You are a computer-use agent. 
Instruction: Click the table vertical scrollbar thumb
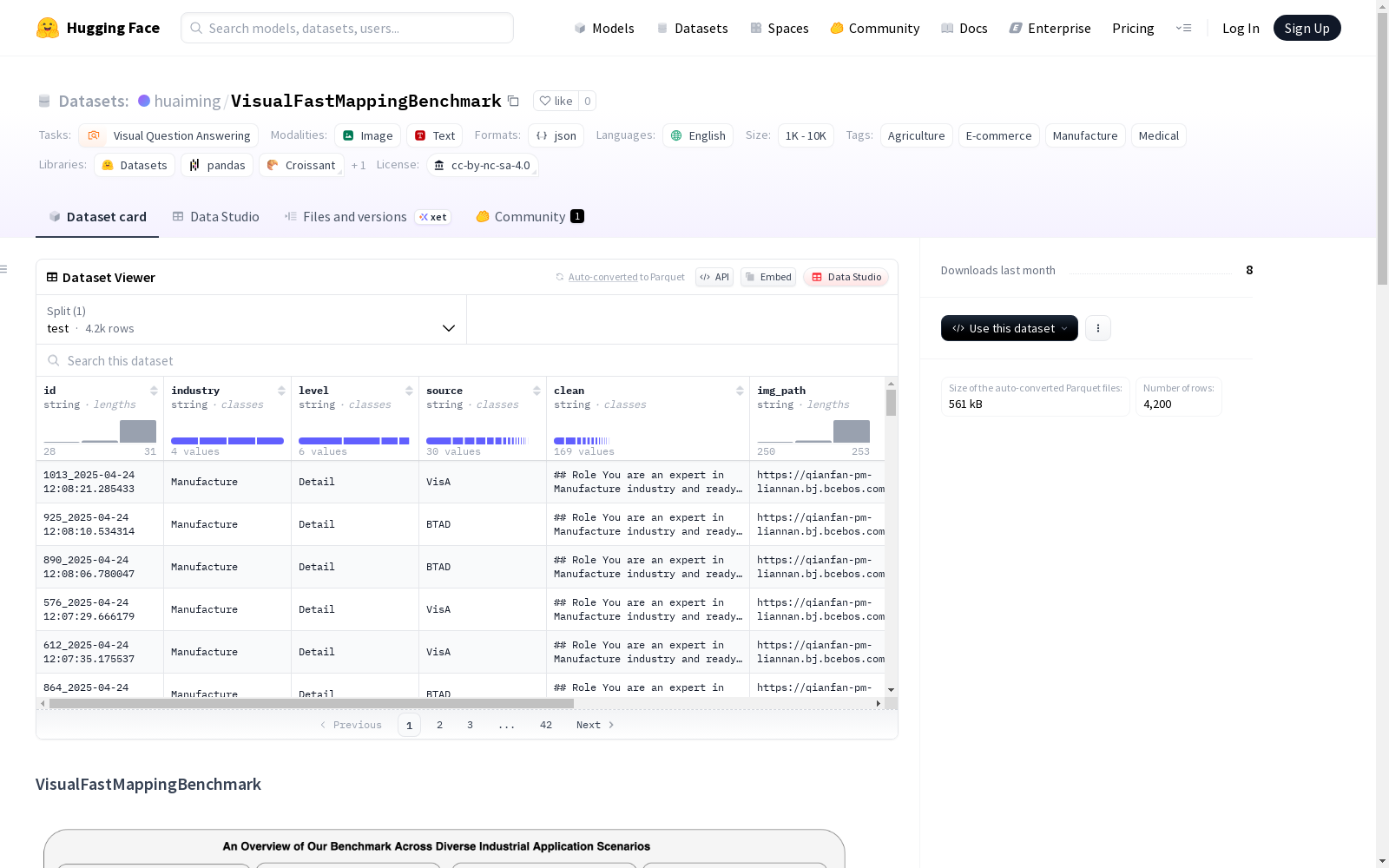coord(891,403)
